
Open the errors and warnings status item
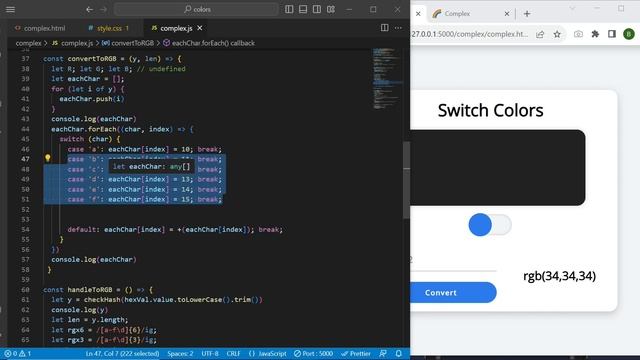[18, 353]
